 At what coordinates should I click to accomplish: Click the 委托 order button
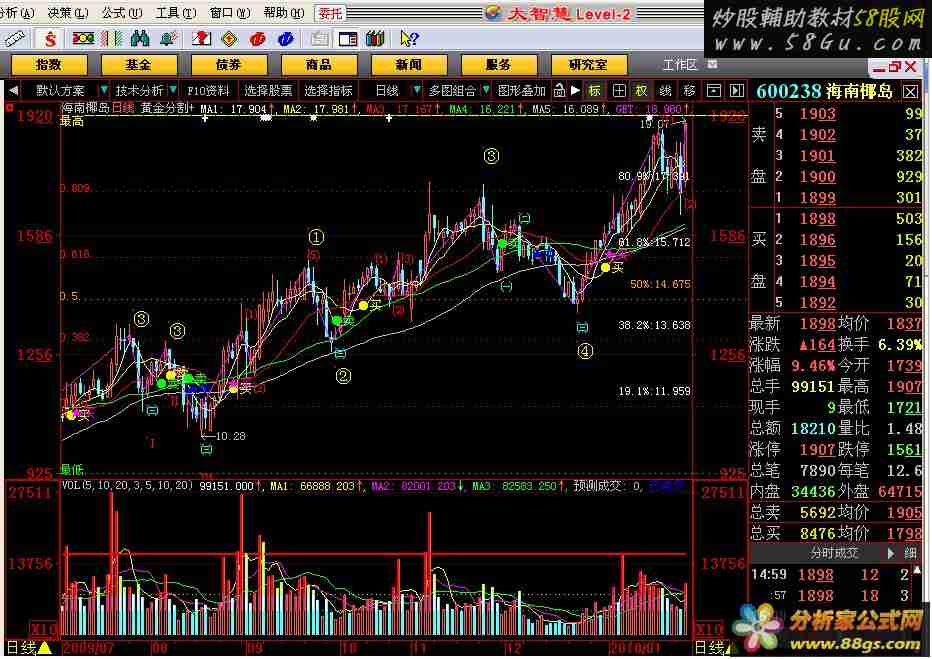pyautogui.click(x=330, y=12)
